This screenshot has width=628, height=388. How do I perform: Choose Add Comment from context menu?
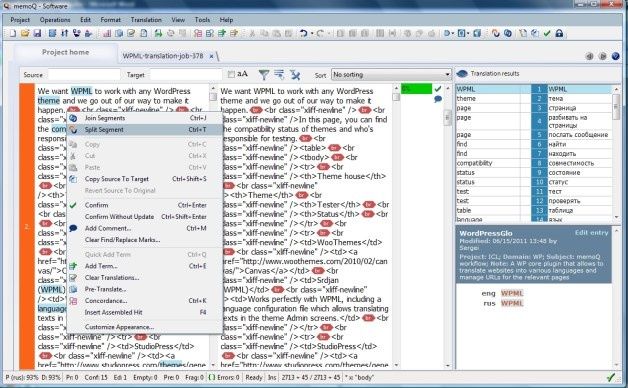click(145, 228)
